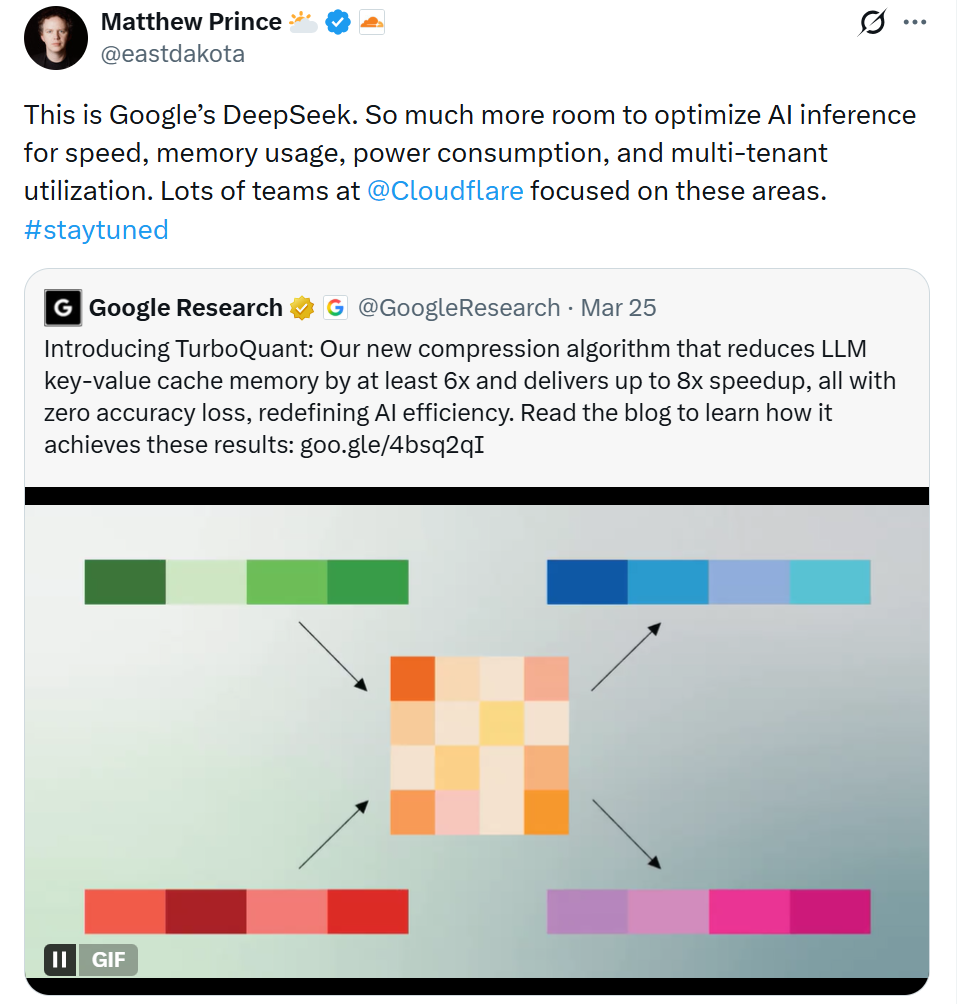Click the Google Research square avatar logo

62,307
